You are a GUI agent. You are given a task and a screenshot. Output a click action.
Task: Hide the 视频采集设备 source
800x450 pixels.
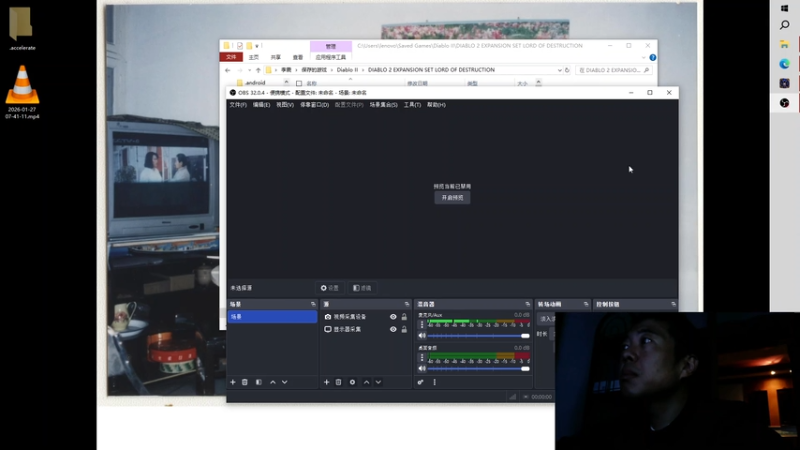tap(393, 317)
